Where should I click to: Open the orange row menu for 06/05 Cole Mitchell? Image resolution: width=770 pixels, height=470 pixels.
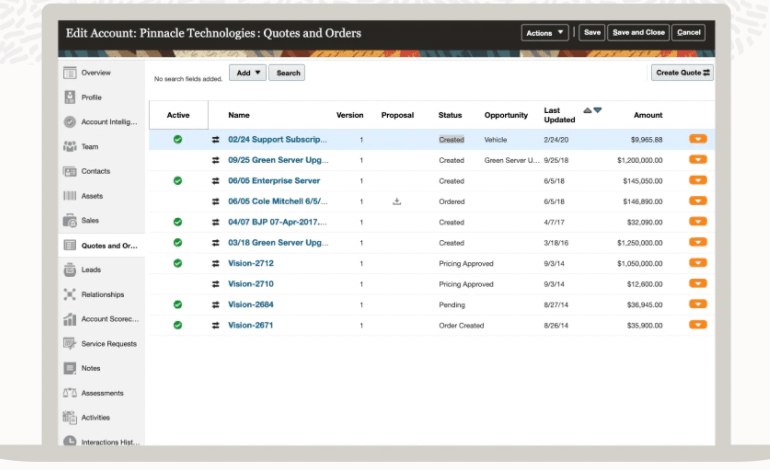[698, 201]
